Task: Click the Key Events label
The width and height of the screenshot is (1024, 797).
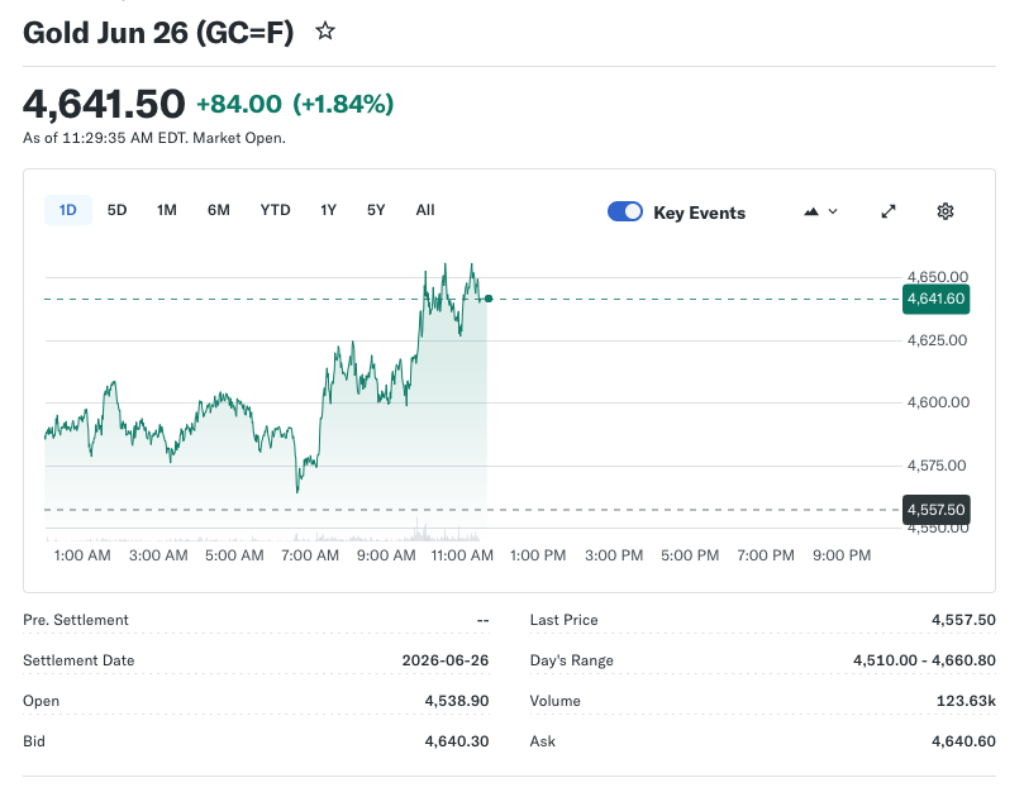Action: click(x=701, y=212)
